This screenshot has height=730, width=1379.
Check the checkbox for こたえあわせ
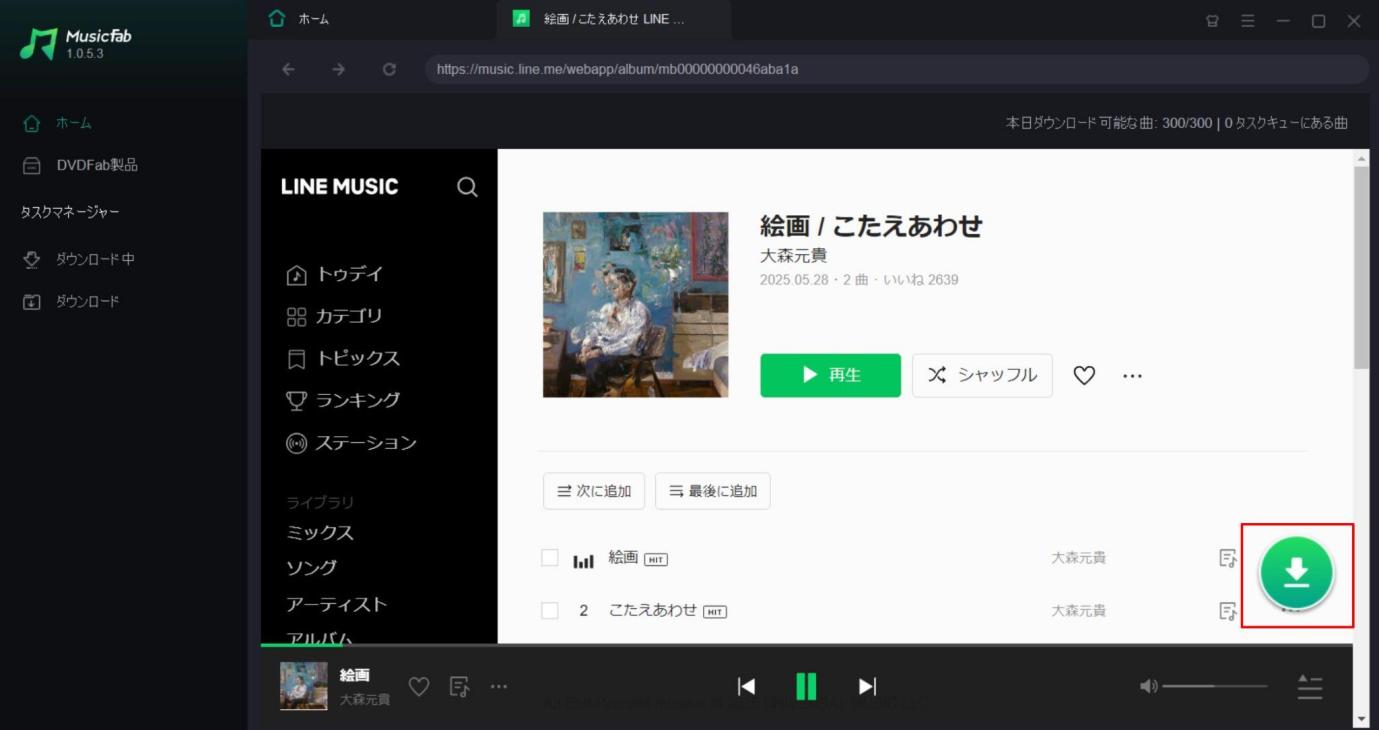click(548, 609)
